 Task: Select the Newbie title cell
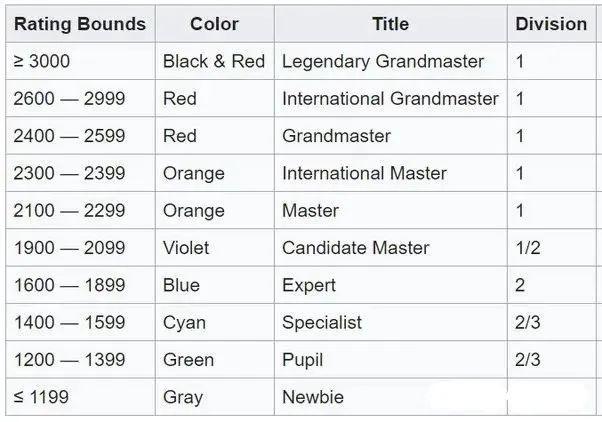coord(313,397)
